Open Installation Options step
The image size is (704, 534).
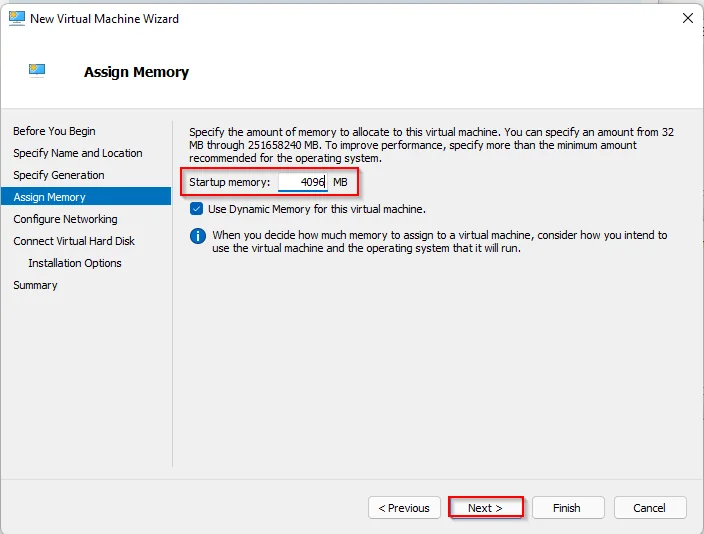tap(75, 263)
